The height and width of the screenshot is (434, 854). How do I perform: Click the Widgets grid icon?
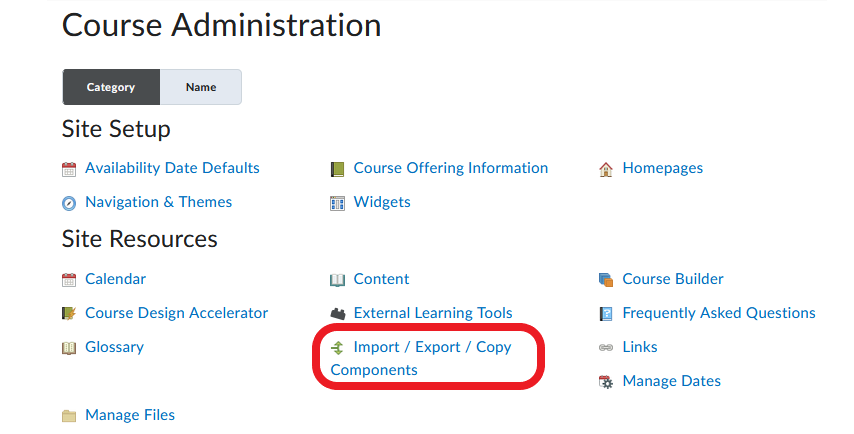(337, 203)
